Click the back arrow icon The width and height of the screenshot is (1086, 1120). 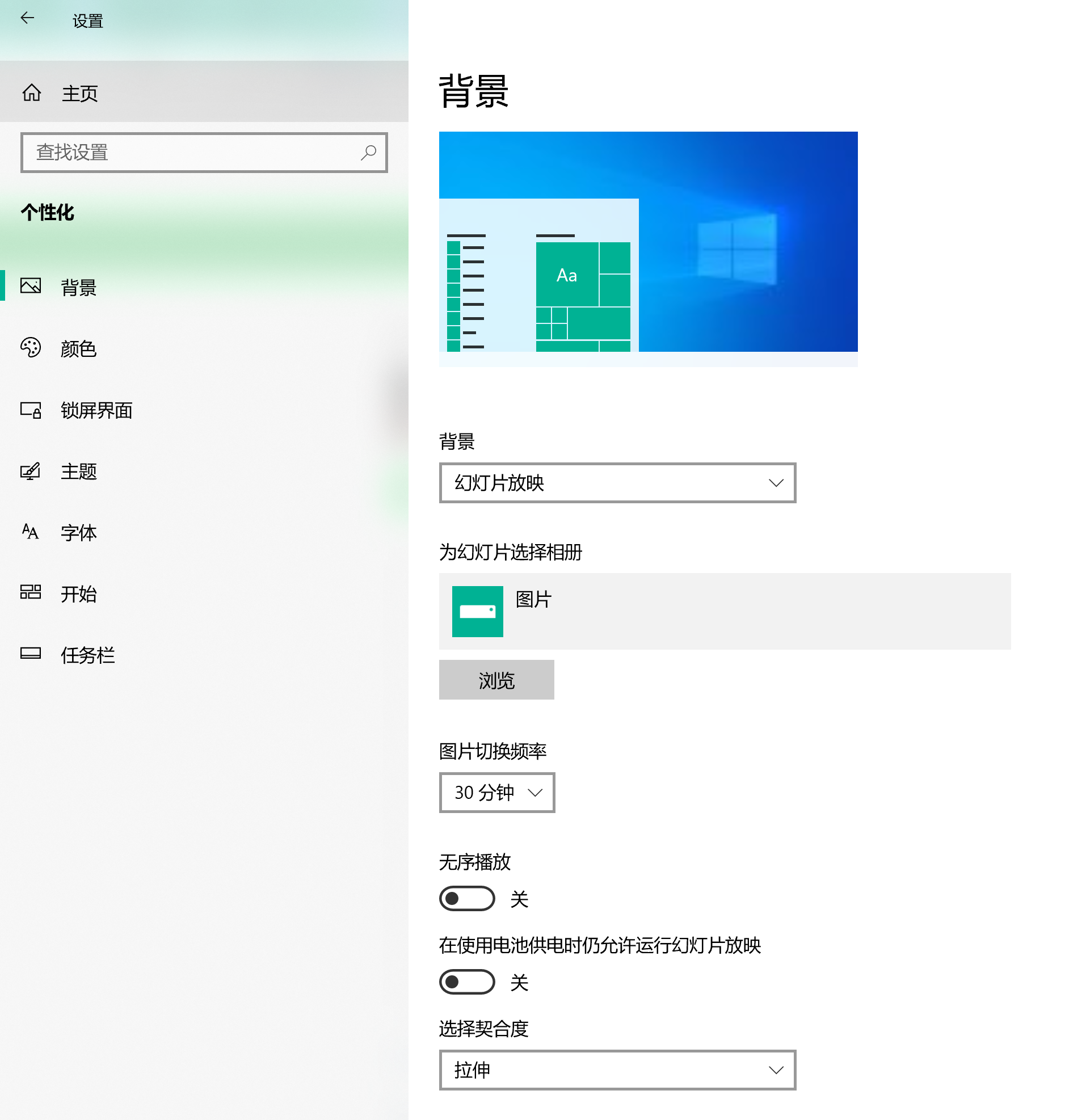coord(27,18)
